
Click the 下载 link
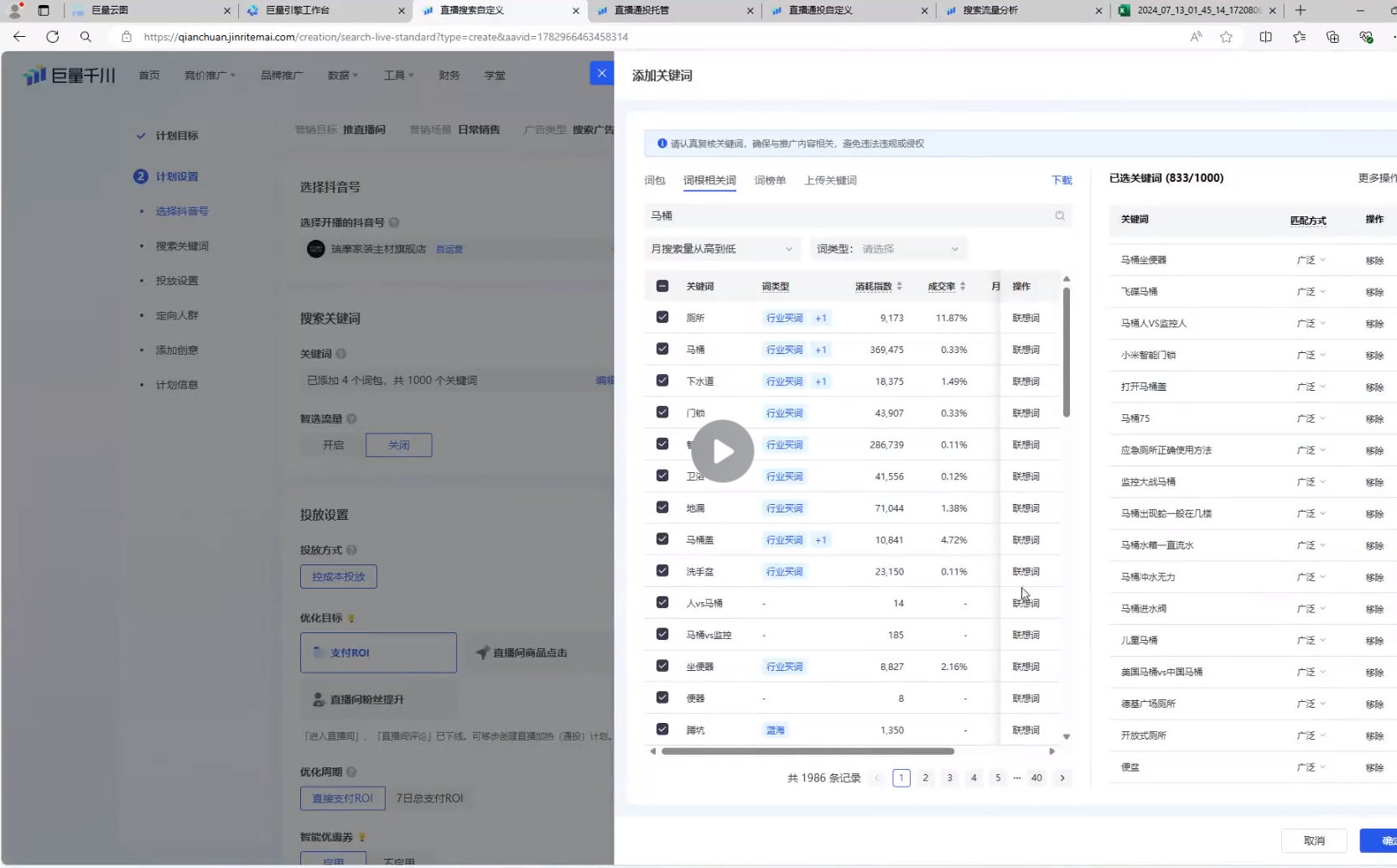1062,180
